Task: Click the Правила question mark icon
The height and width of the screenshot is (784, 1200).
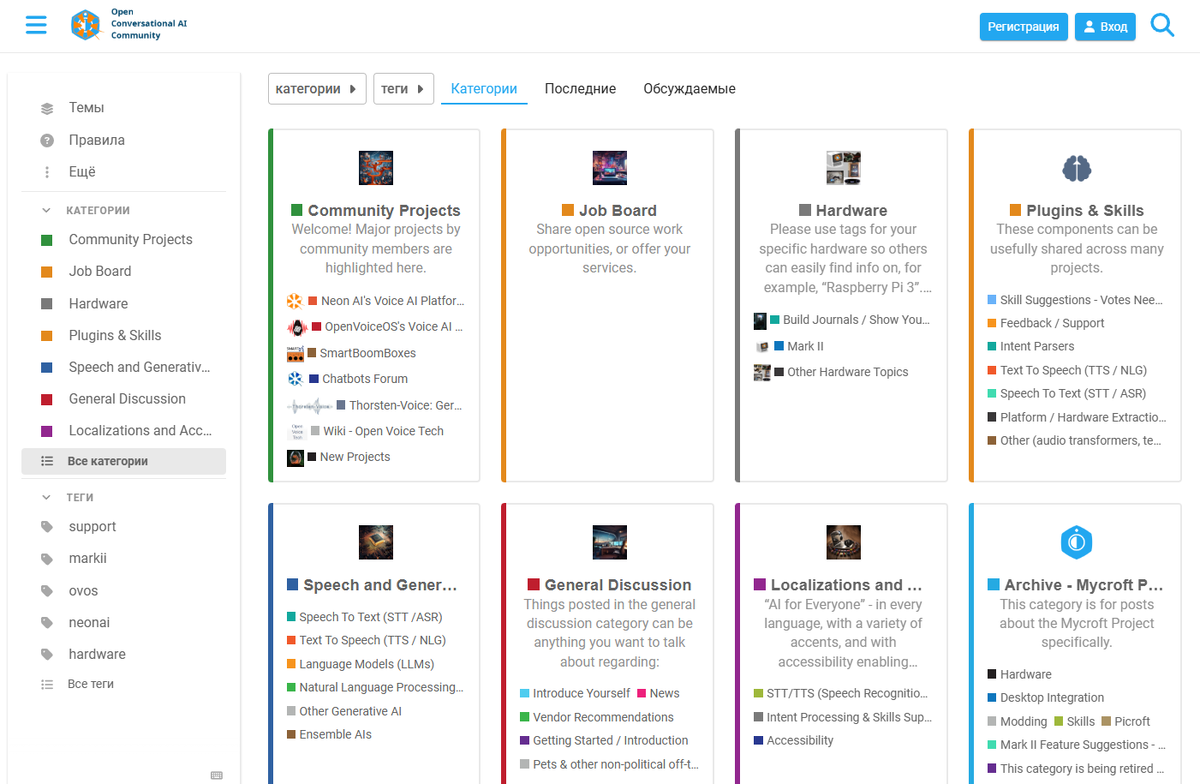Action: coord(47,140)
